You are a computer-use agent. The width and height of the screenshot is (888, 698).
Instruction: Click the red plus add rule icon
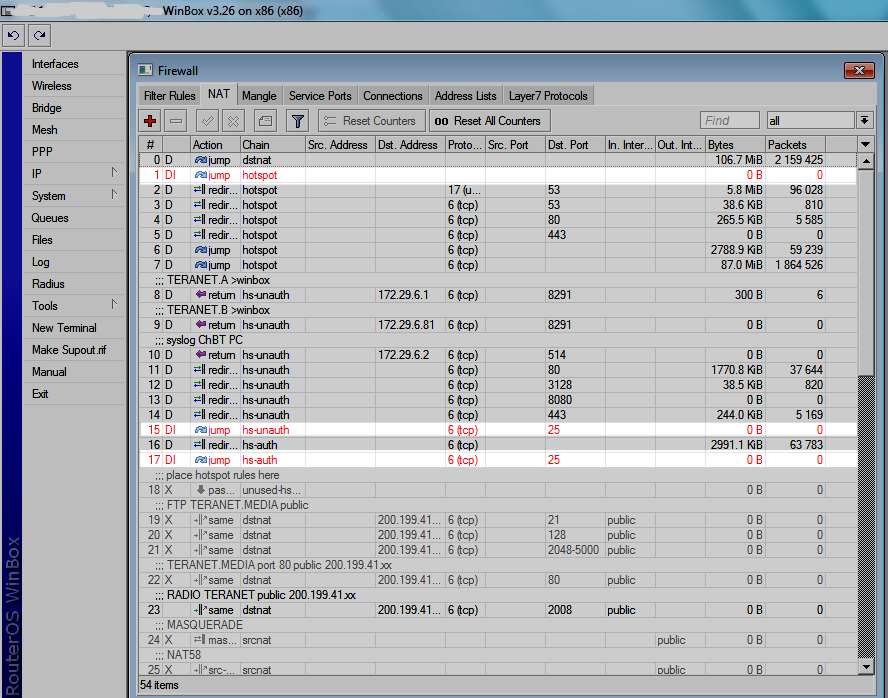click(150, 121)
